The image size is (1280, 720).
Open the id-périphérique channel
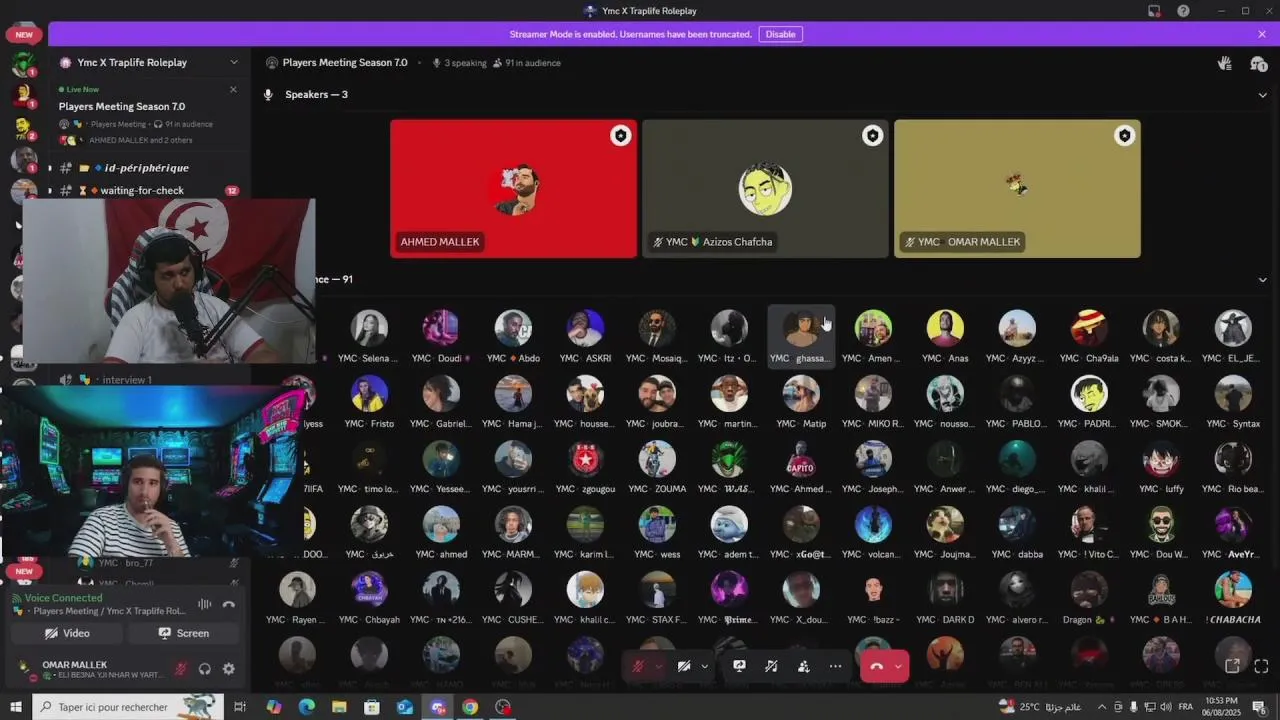click(146, 168)
